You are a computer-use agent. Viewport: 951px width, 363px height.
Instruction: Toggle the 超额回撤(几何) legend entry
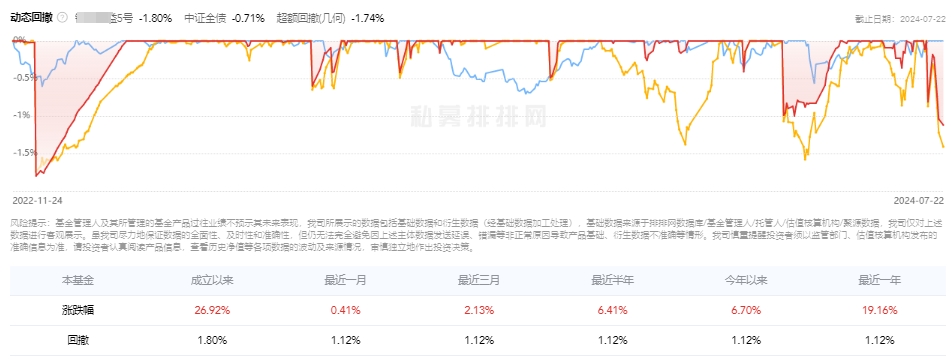[x=330, y=18]
